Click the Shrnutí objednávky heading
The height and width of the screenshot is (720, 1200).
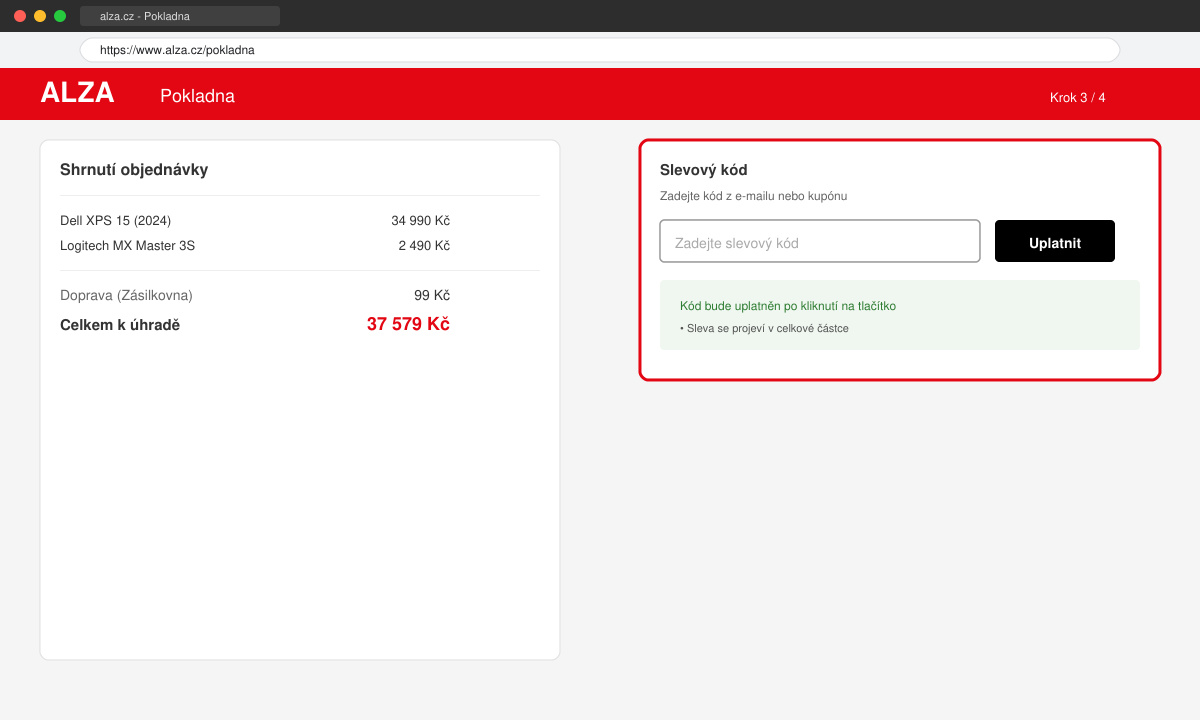(x=134, y=170)
